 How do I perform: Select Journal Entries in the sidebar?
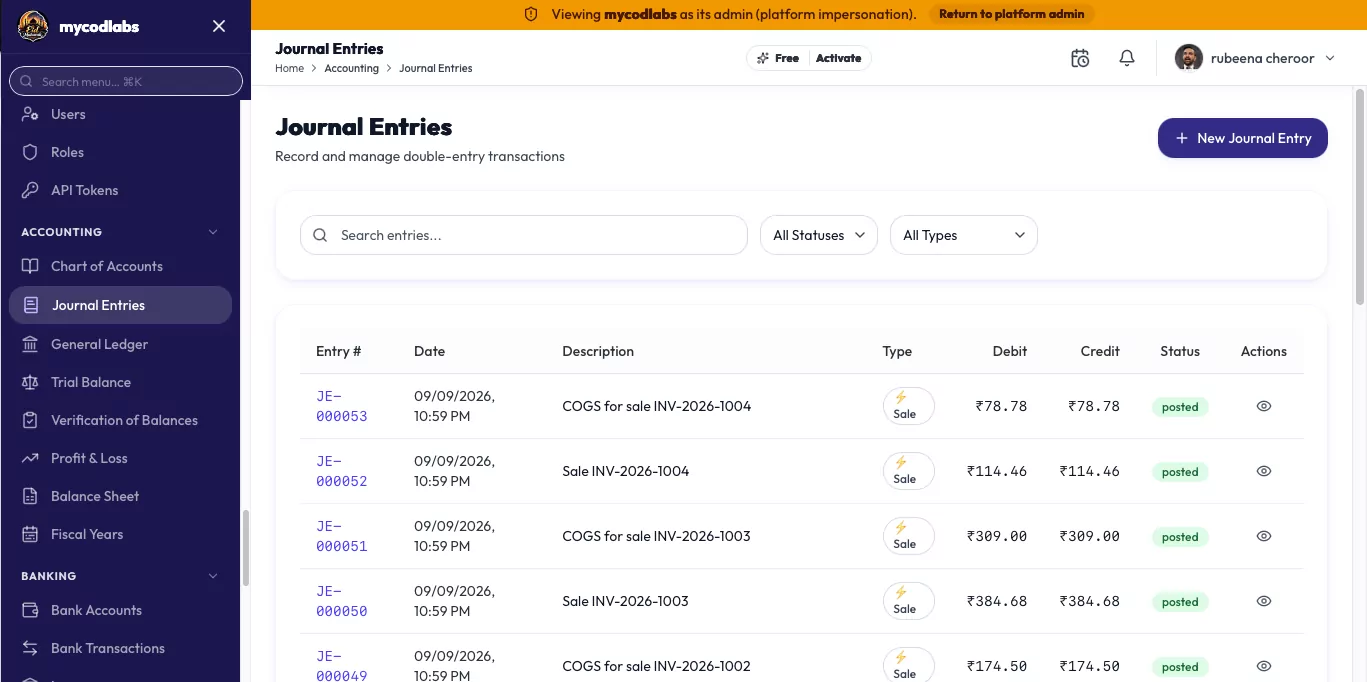pyautogui.click(x=120, y=305)
